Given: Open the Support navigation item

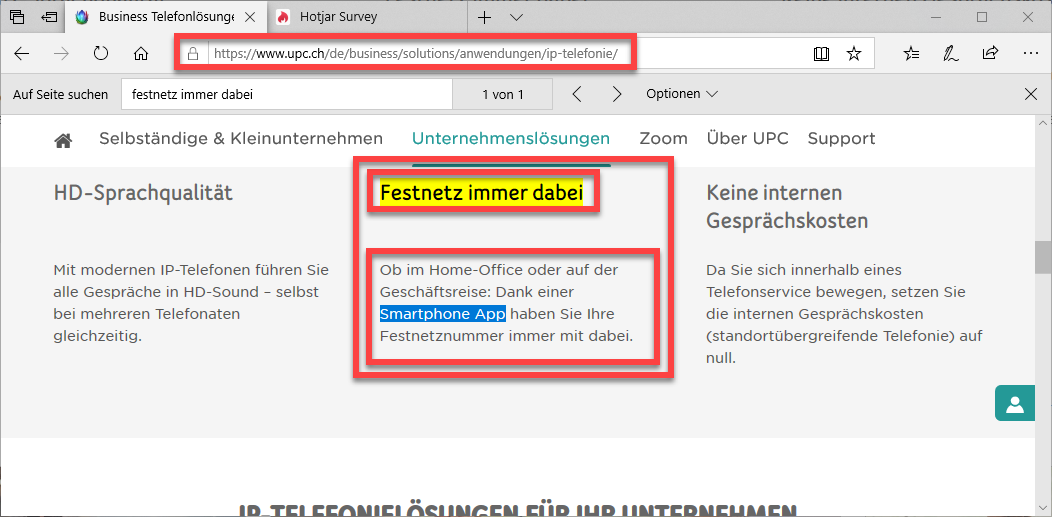Looking at the screenshot, I should pyautogui.click(x=841, y=139).
